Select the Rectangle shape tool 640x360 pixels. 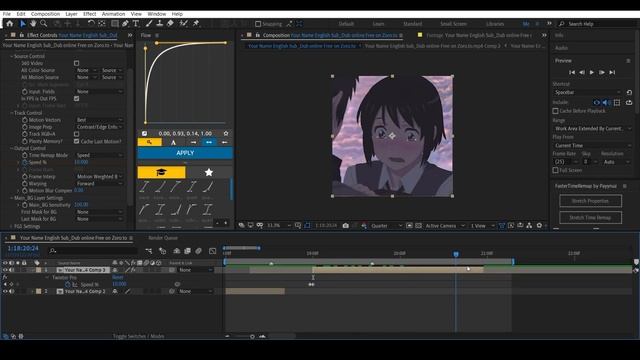pos(115,24)
